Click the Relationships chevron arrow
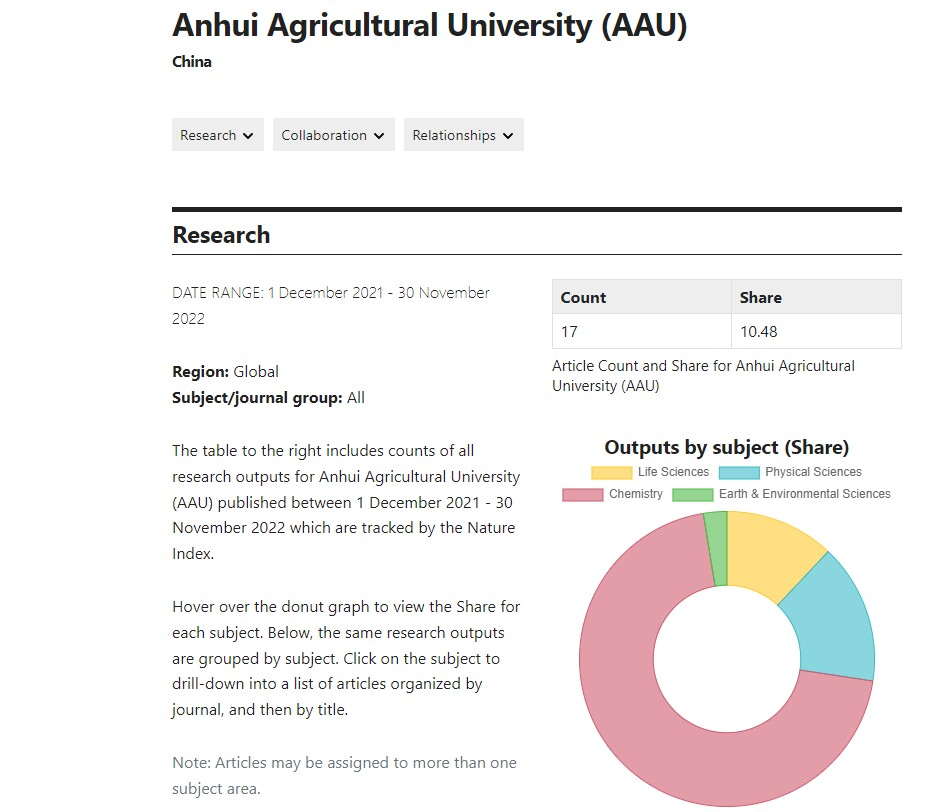This screenshot has width=928, height=812. (508, 136)
